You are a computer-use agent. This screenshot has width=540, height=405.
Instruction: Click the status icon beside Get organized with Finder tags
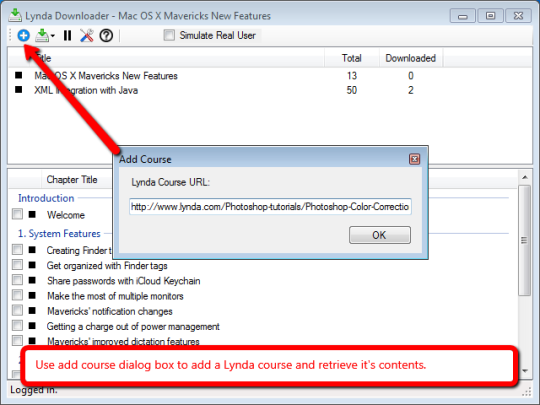click(32, 265)
